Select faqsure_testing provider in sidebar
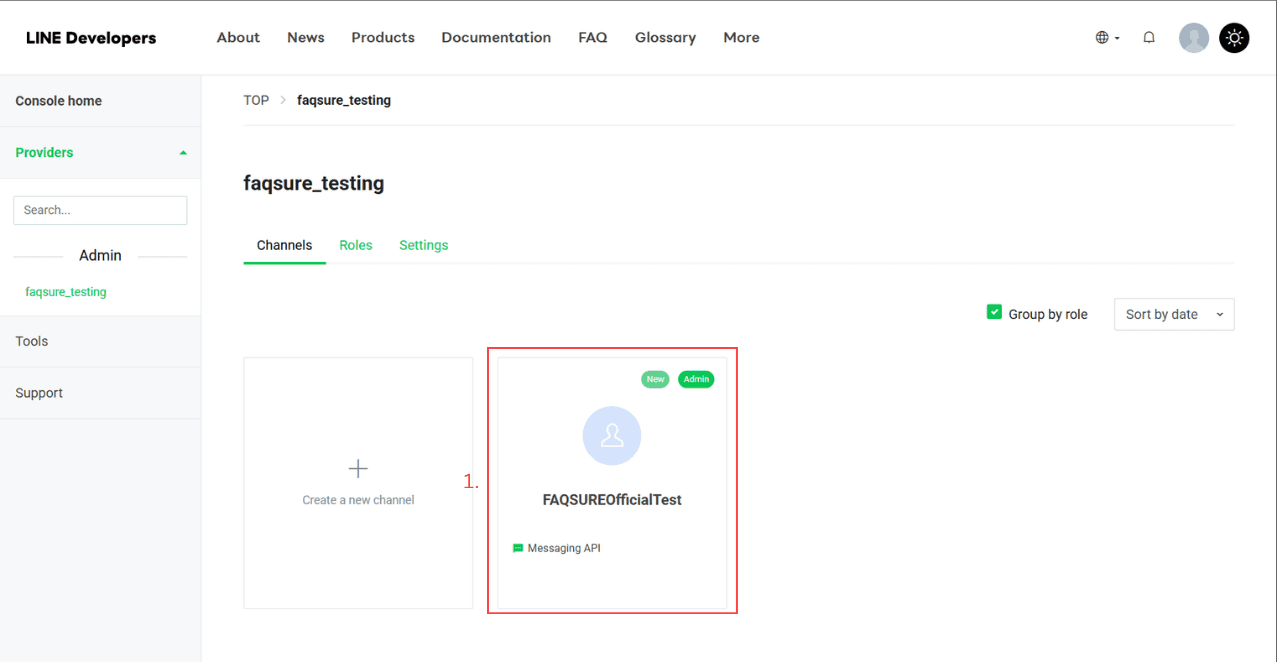Screen dimensions: 1277x663 coord(66,292)
